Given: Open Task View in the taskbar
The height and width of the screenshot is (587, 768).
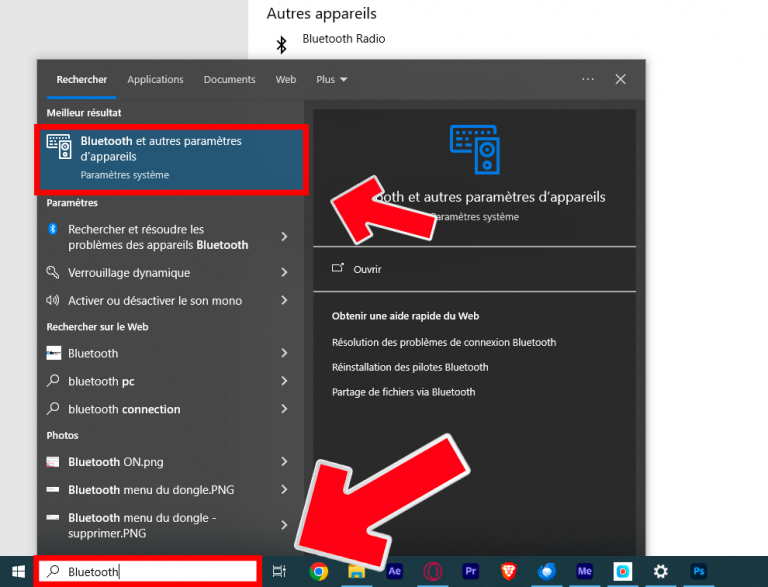Looking at the screenshot, I should pyautogui.click(x=279, y=571).
